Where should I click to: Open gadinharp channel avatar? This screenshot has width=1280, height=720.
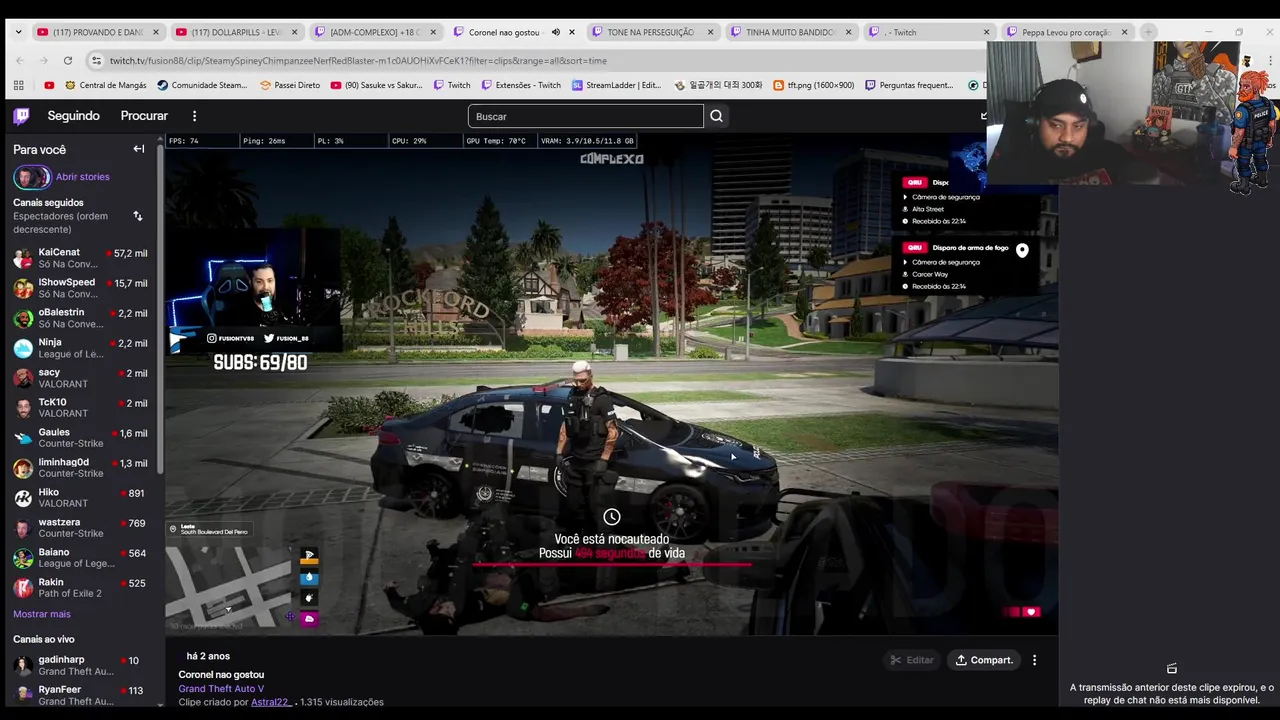[23, 666]
